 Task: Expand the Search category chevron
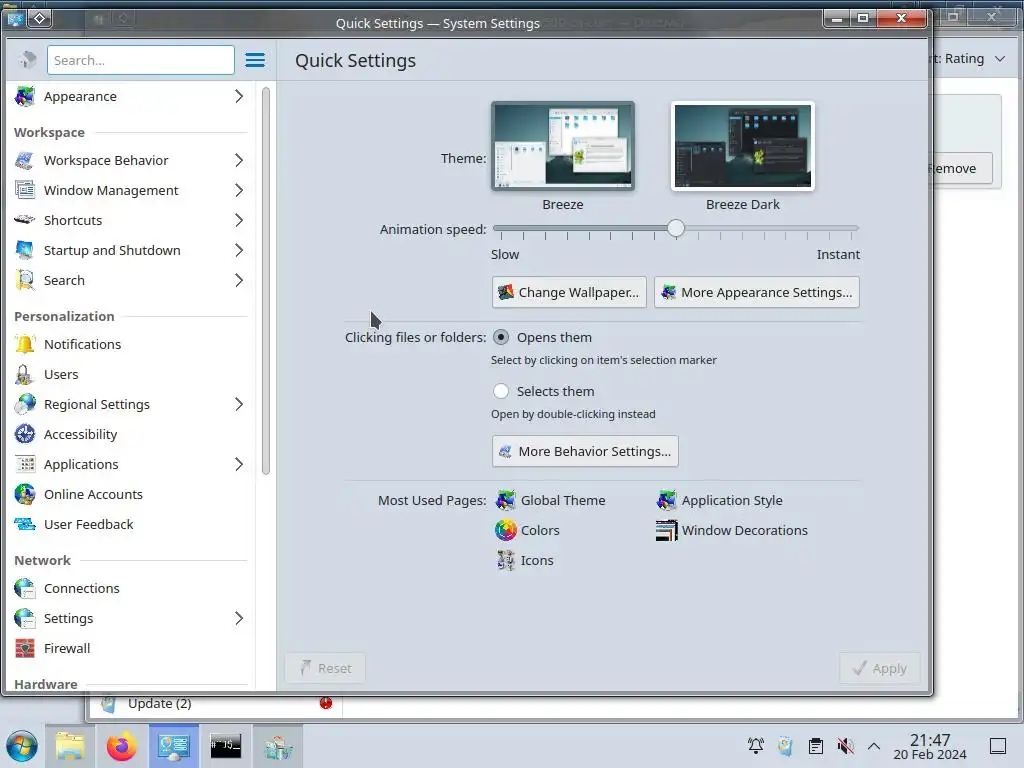point(239,280)
